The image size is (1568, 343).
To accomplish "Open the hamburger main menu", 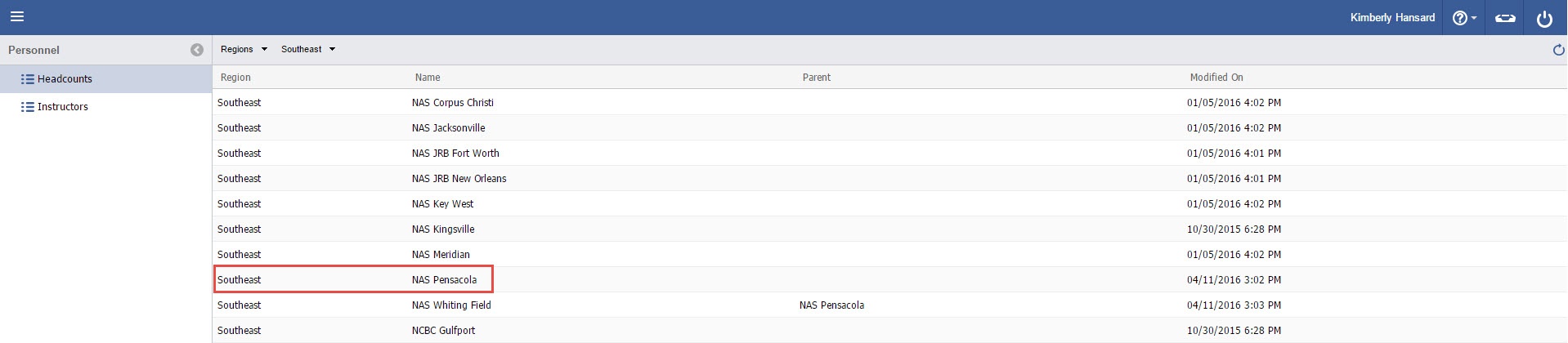I will tap(17, 16).
